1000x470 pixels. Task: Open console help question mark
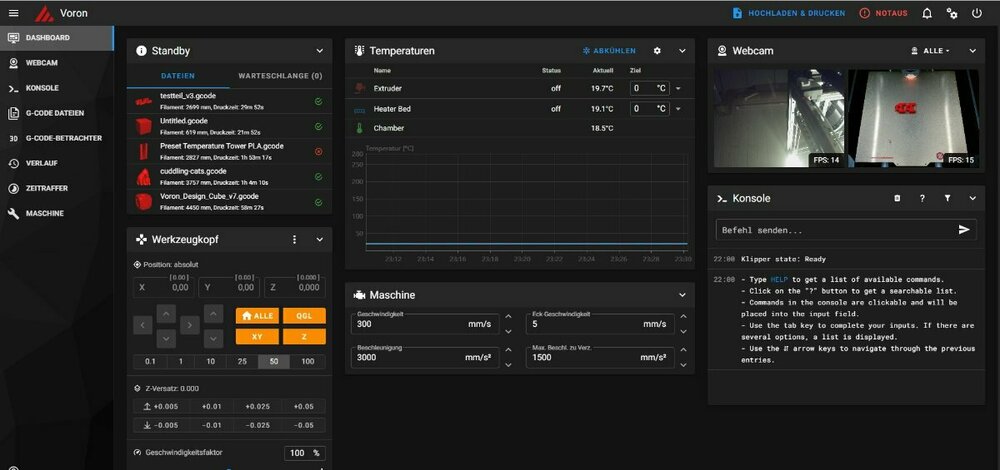pyautogui.click(x=922, y=198)
